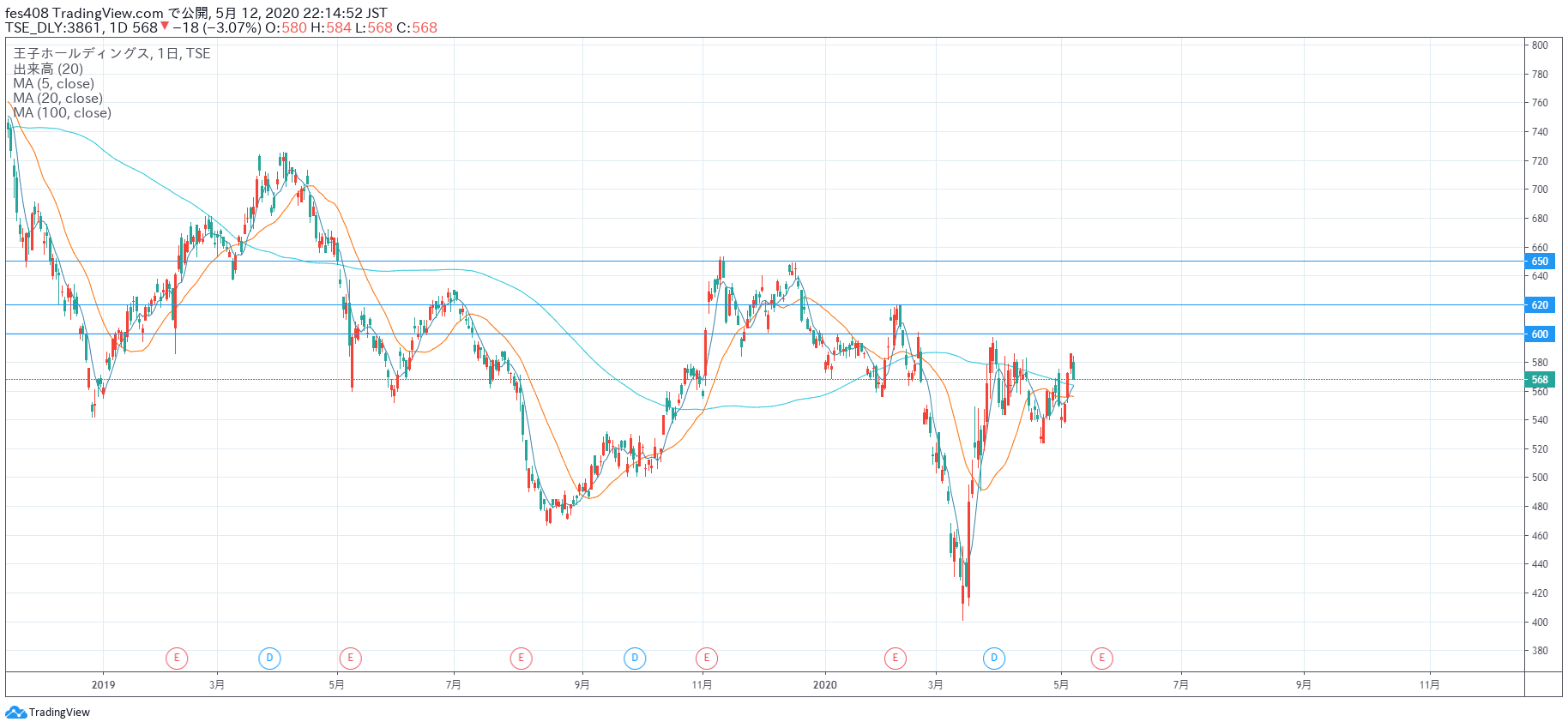
Task: Click the 620 horizontal line price label
Action: 1540,305
